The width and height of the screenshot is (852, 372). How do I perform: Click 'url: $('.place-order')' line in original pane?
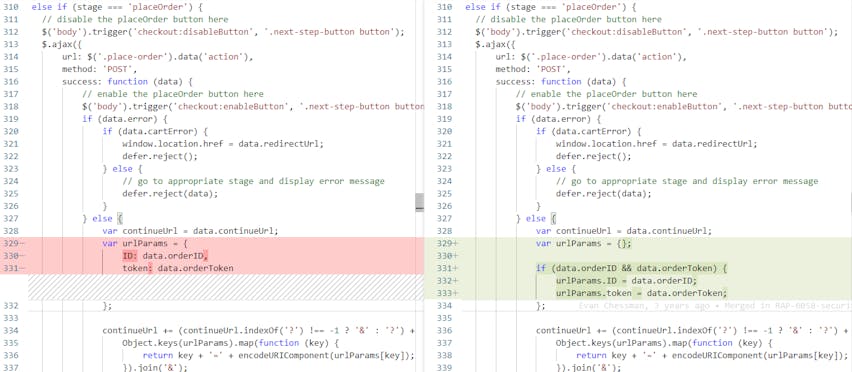[158, 56]
